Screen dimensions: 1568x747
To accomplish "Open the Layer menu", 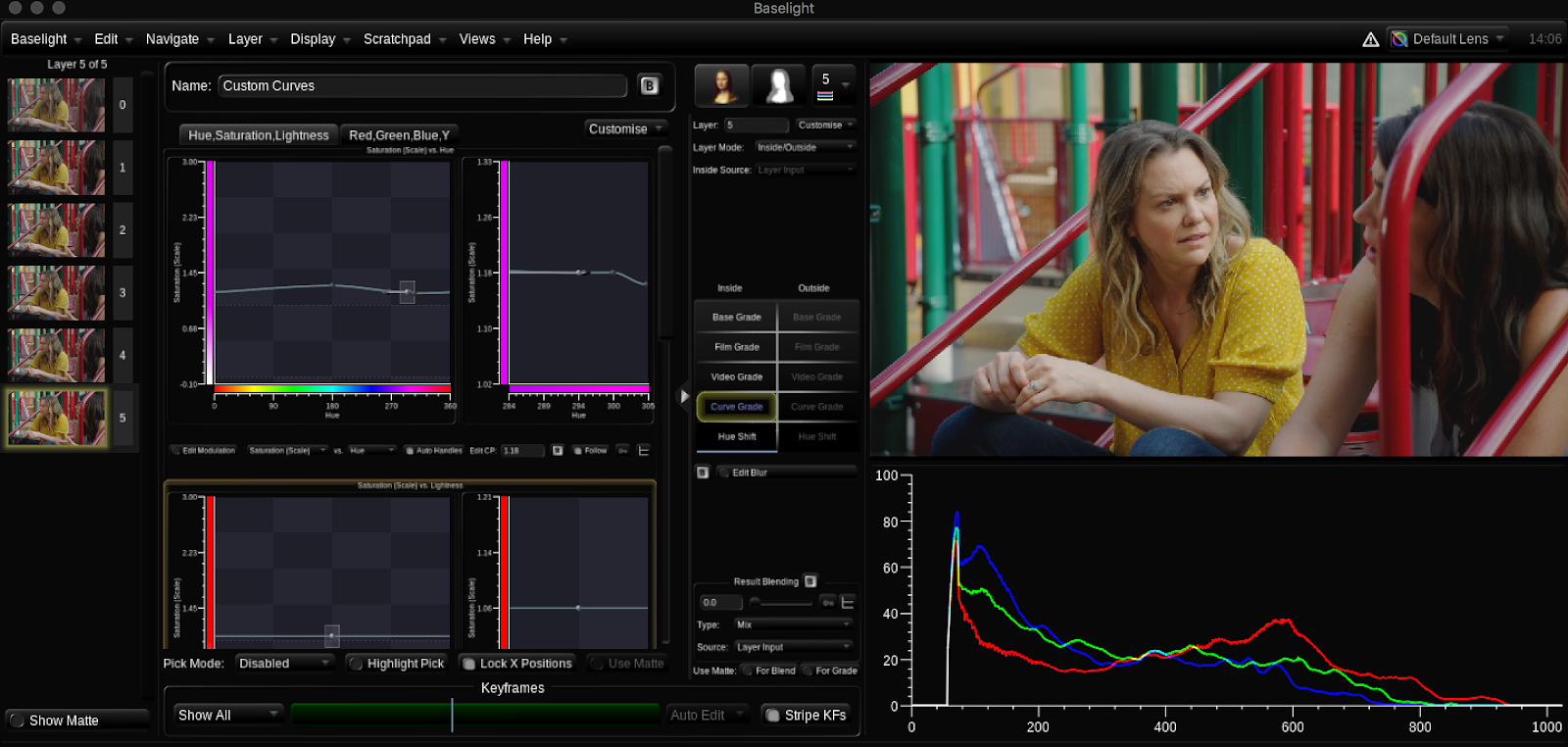I will (253, 39).
